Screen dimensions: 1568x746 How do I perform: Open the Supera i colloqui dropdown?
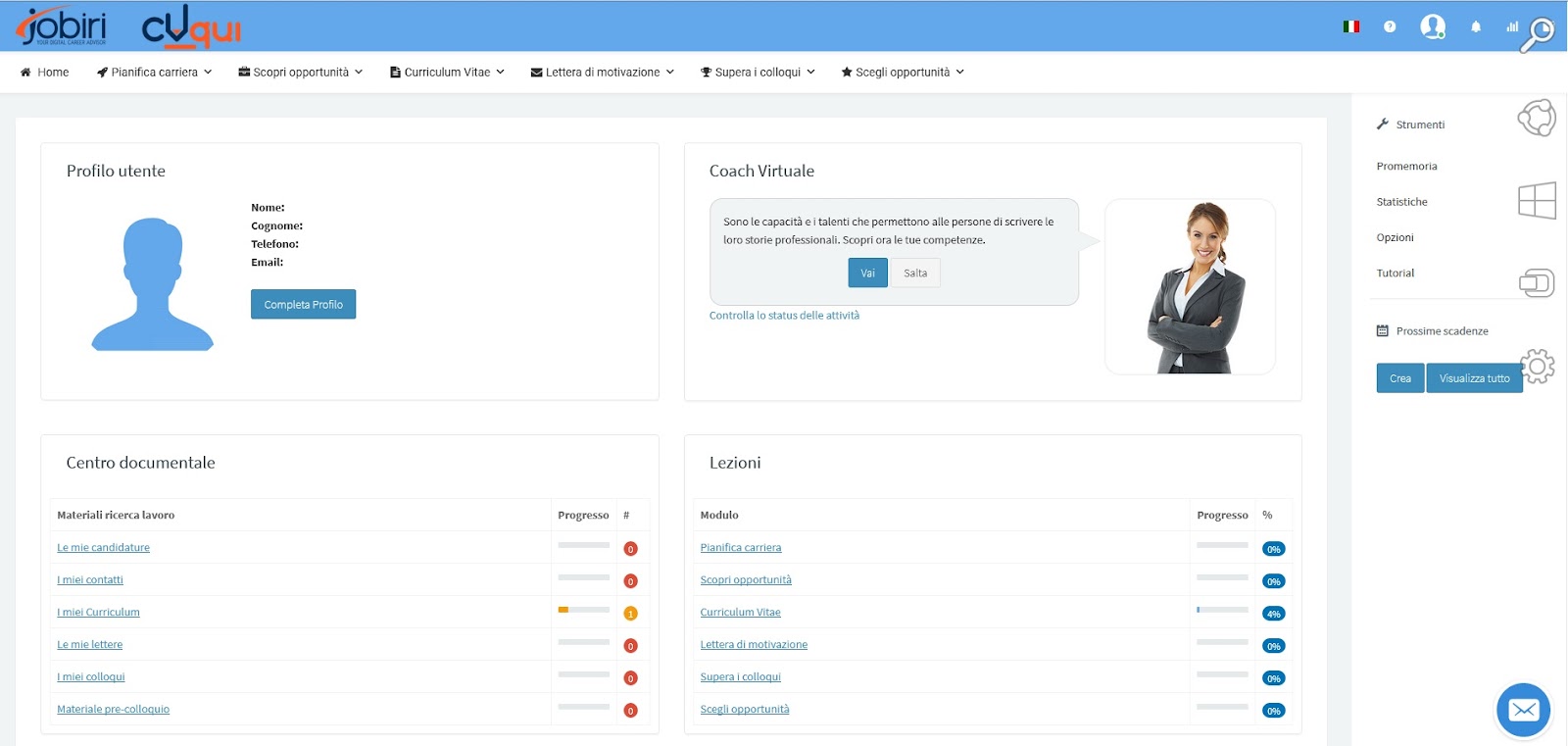click(x=758, y=73)
